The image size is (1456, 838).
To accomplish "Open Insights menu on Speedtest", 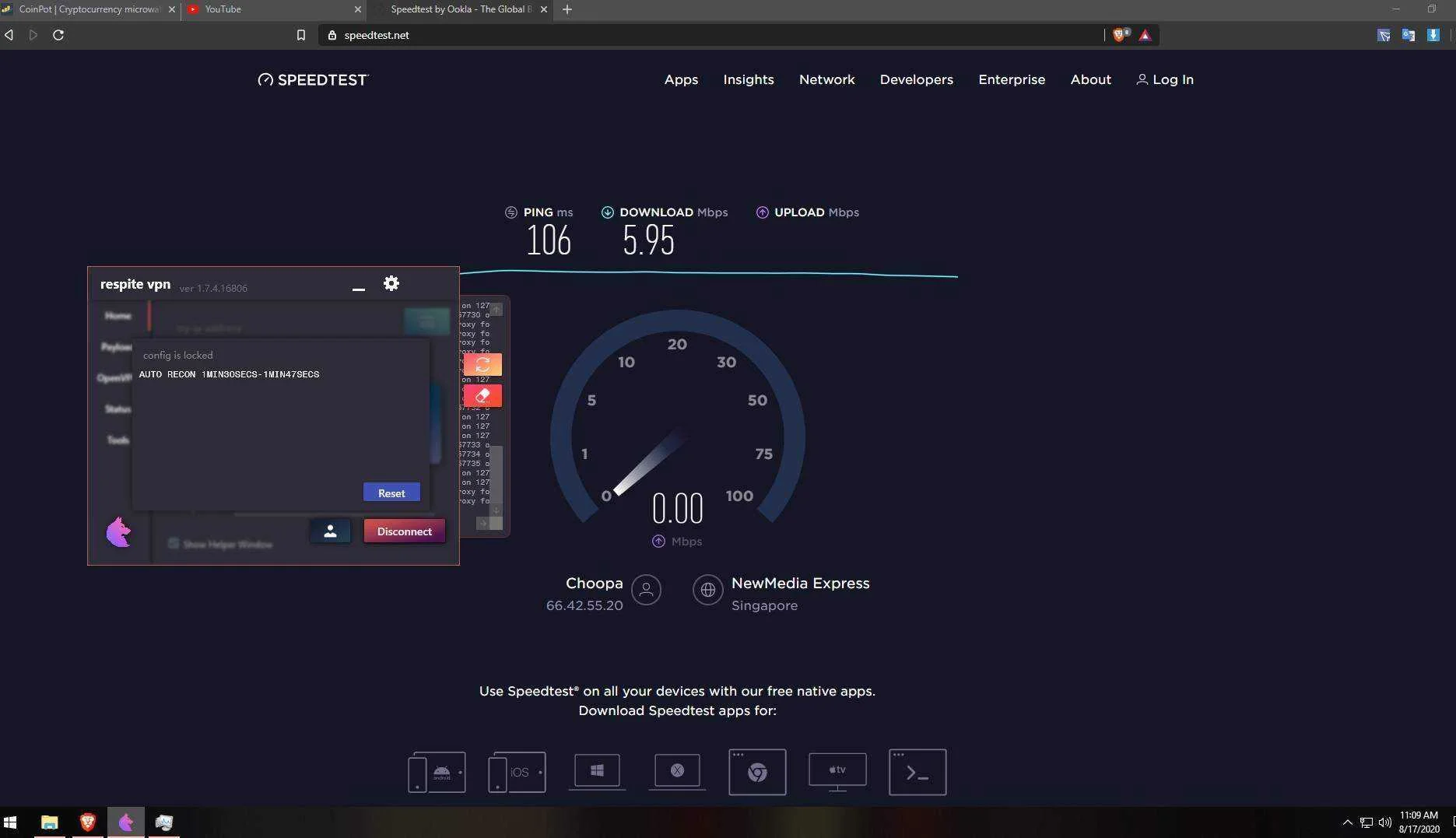I will point(749,79).
